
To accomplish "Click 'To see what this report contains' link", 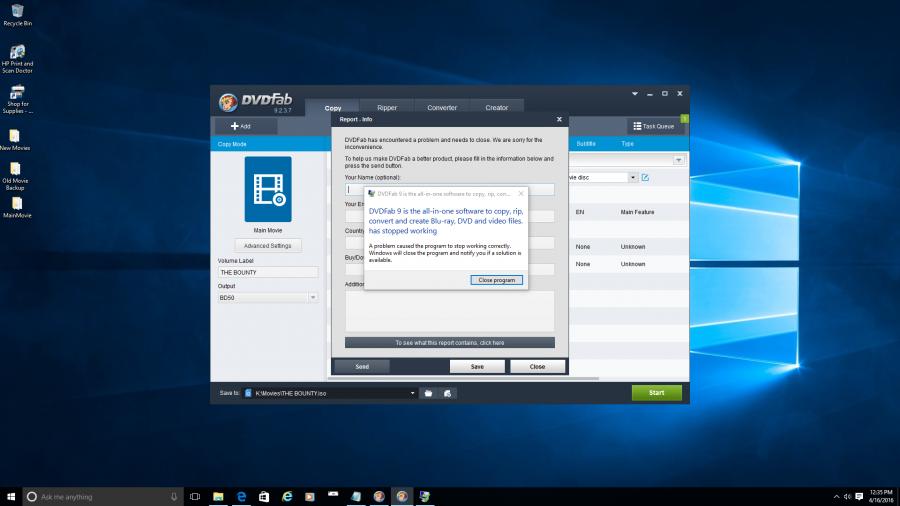I will tap(449, 342).
